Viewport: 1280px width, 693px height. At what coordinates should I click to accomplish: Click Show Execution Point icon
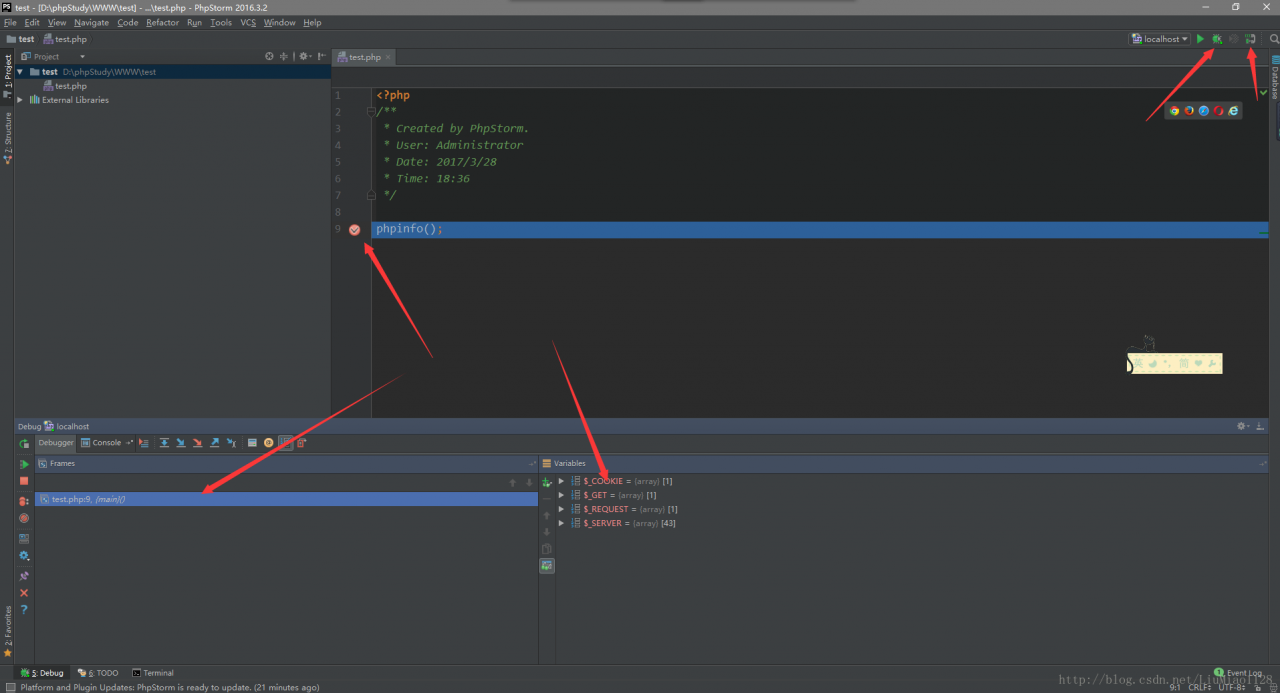[144, 442]
